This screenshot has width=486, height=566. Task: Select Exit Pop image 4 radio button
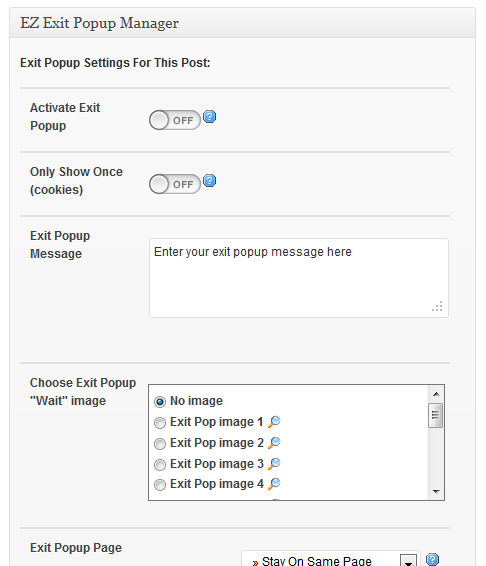(x=160, y=485)
